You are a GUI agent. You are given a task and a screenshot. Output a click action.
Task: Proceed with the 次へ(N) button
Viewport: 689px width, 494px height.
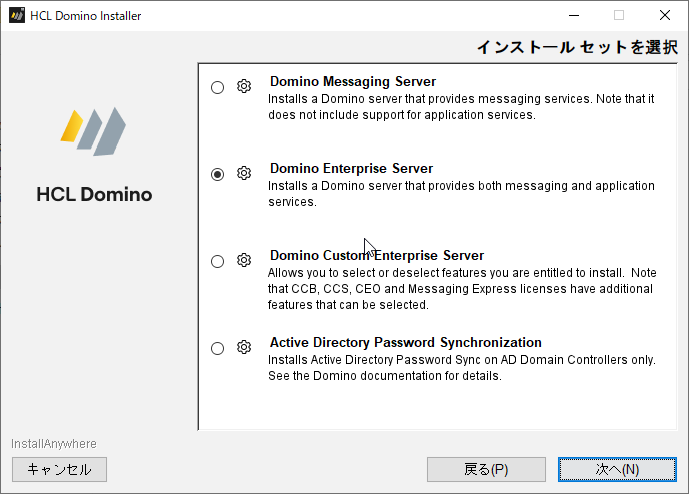click(x=617, y=469)
